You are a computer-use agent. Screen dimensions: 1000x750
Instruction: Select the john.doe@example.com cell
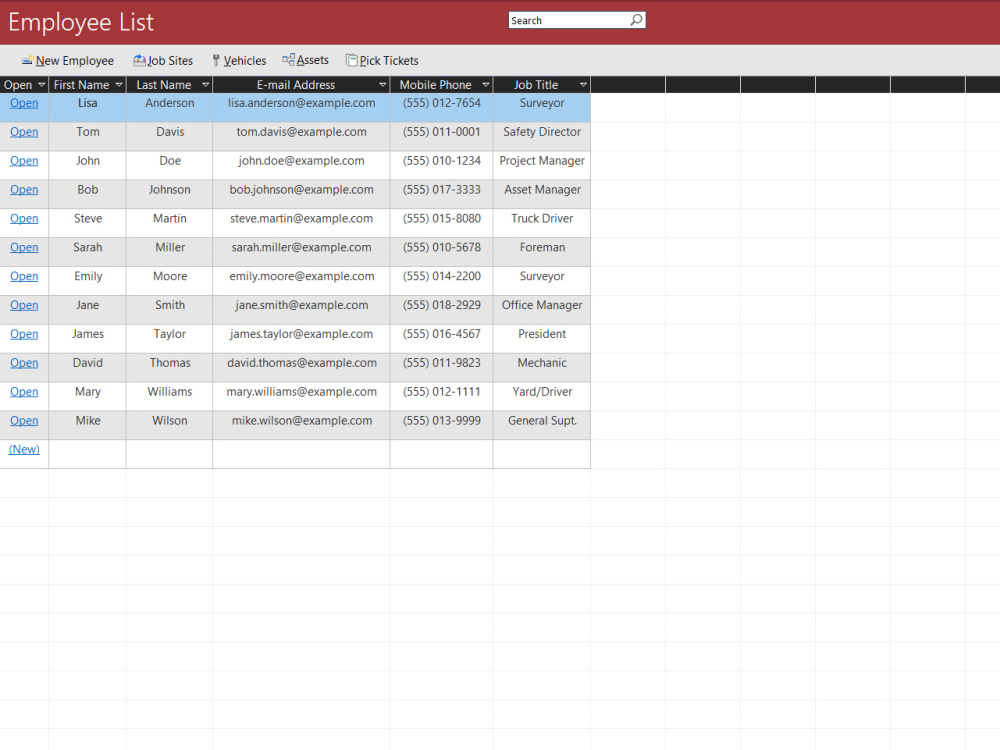301,165
